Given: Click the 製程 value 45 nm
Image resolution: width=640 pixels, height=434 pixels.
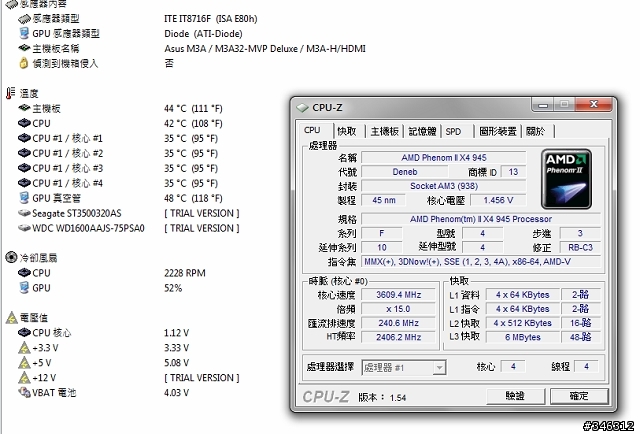Looking at the screenshot, I should tap(384, 200).
